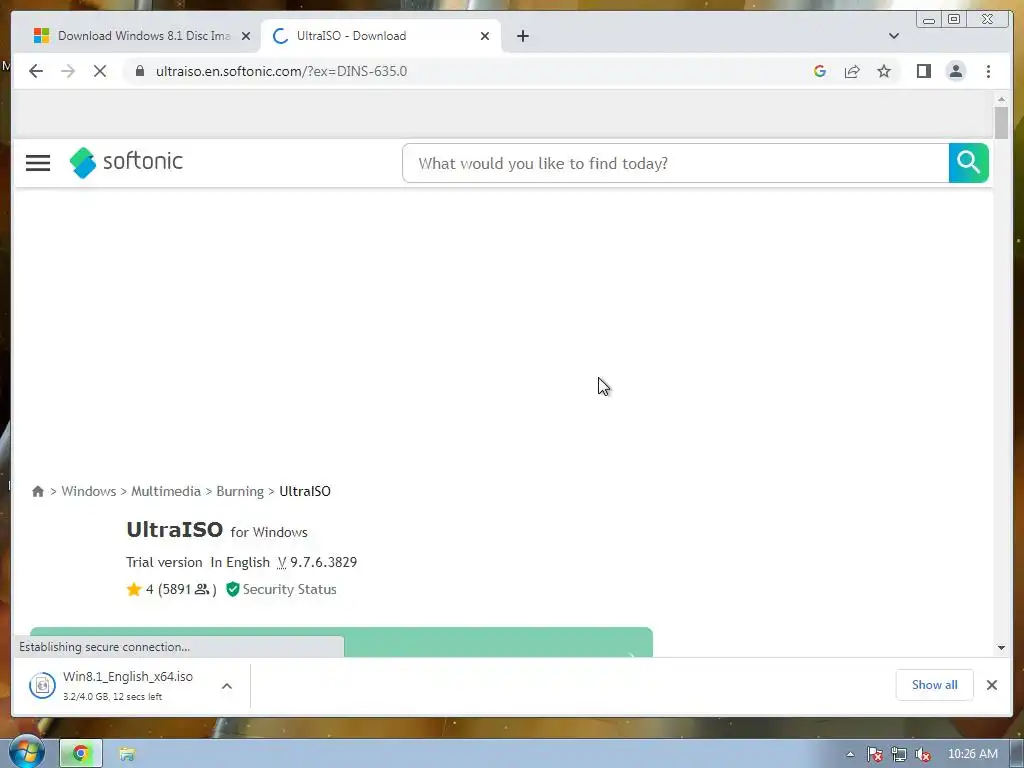The width and height of the screenshot is (1024, 768).
Task: Open a new tab with plus button
Action: pos(522,36)
